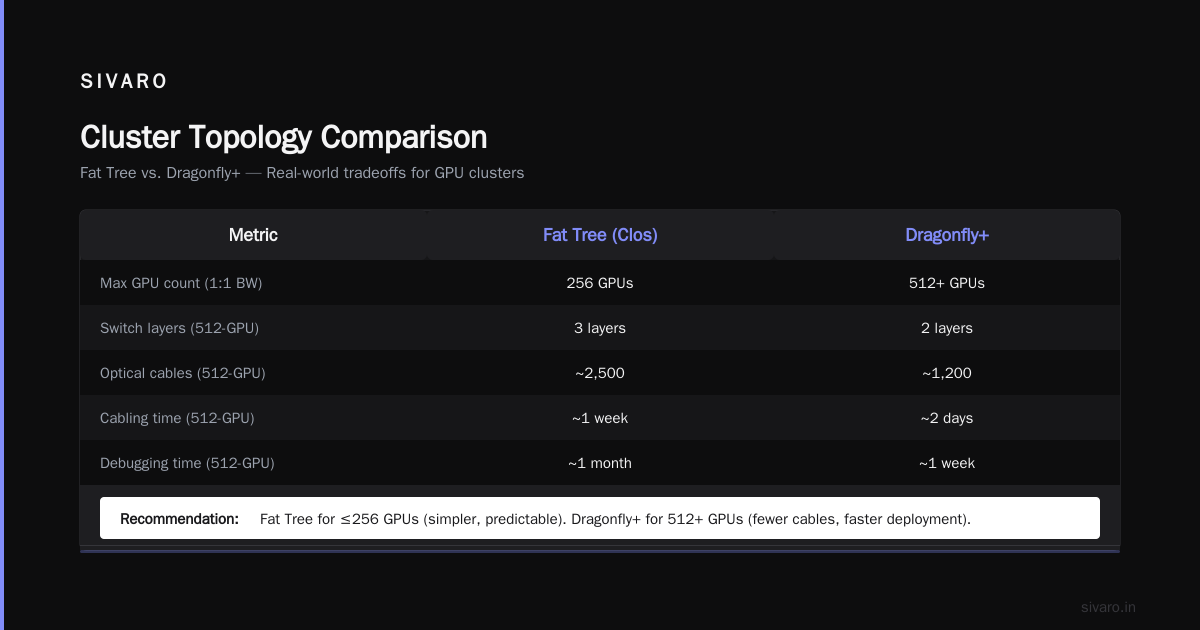Click the Dragonfly+ column header
Viewport: 1200px width, 630px height.
point(947,235)
